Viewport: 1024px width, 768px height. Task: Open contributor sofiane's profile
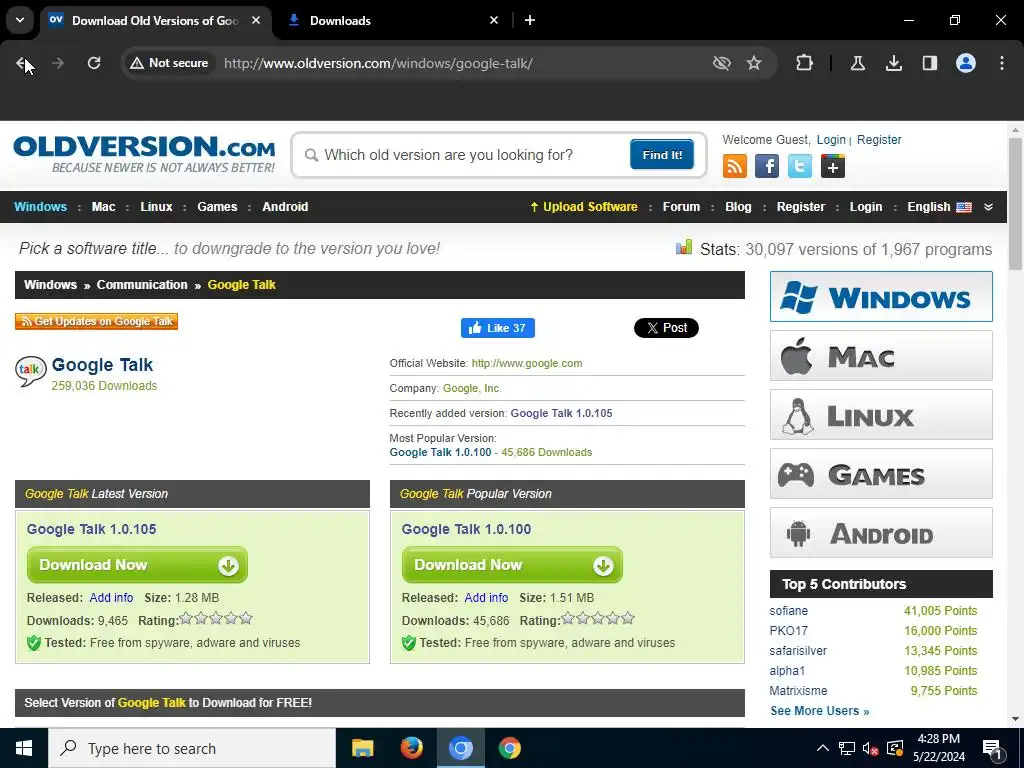[x=788, y=611]
